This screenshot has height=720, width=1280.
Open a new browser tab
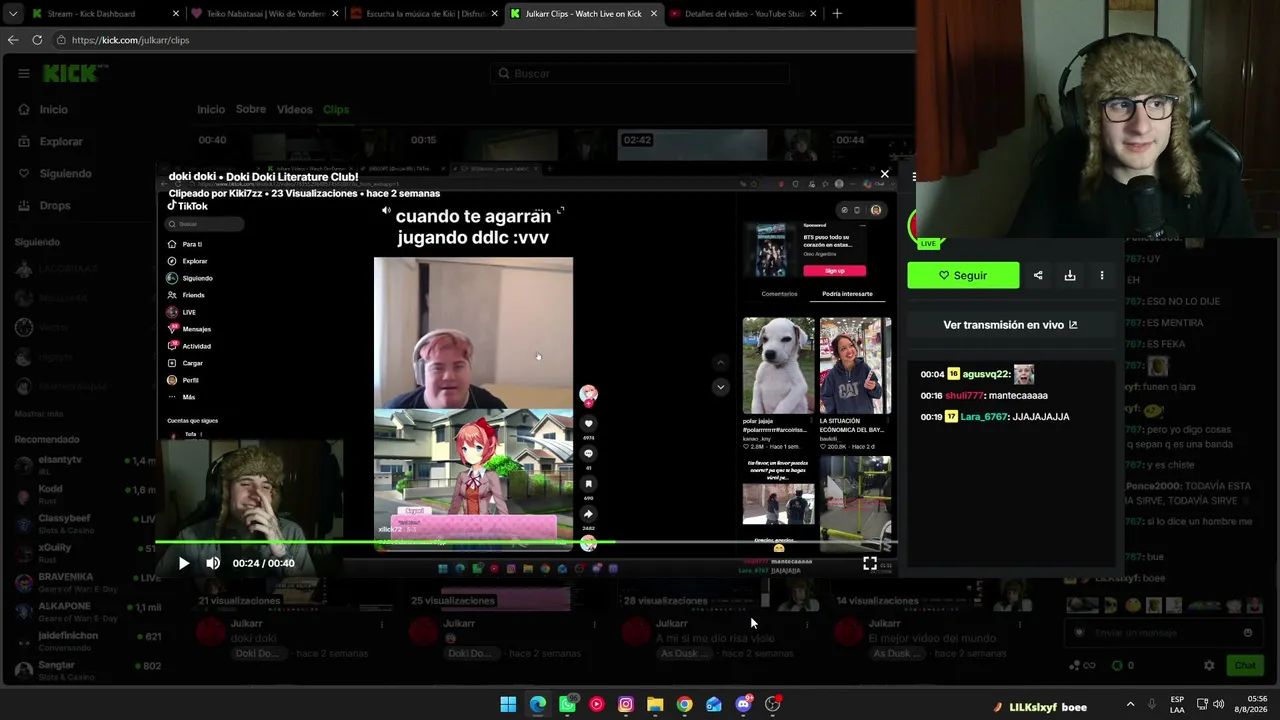pos(837,14)
